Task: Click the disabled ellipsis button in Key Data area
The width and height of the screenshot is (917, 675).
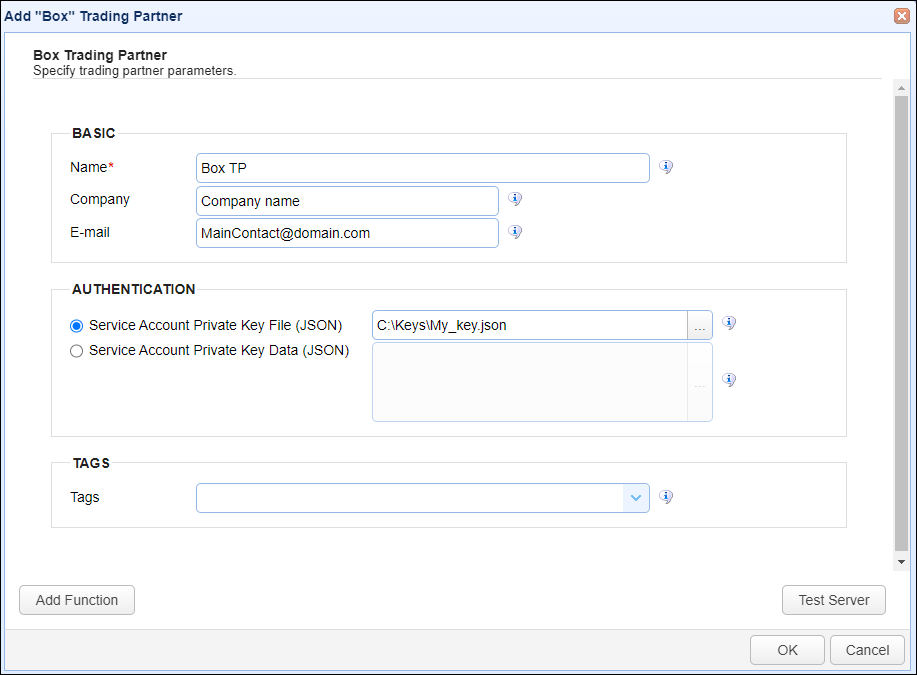Action: pyautogui.click(x=699, y=382)
